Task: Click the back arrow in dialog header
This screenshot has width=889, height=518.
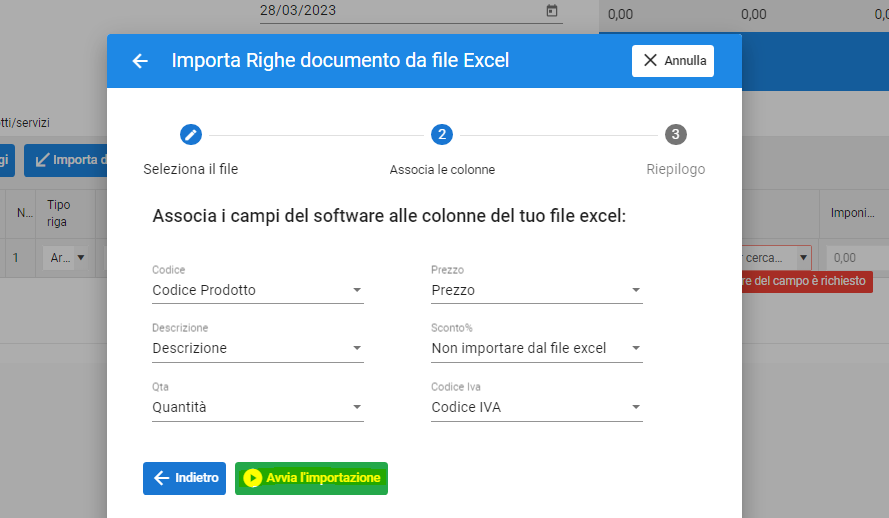Action: pos(140,61)
